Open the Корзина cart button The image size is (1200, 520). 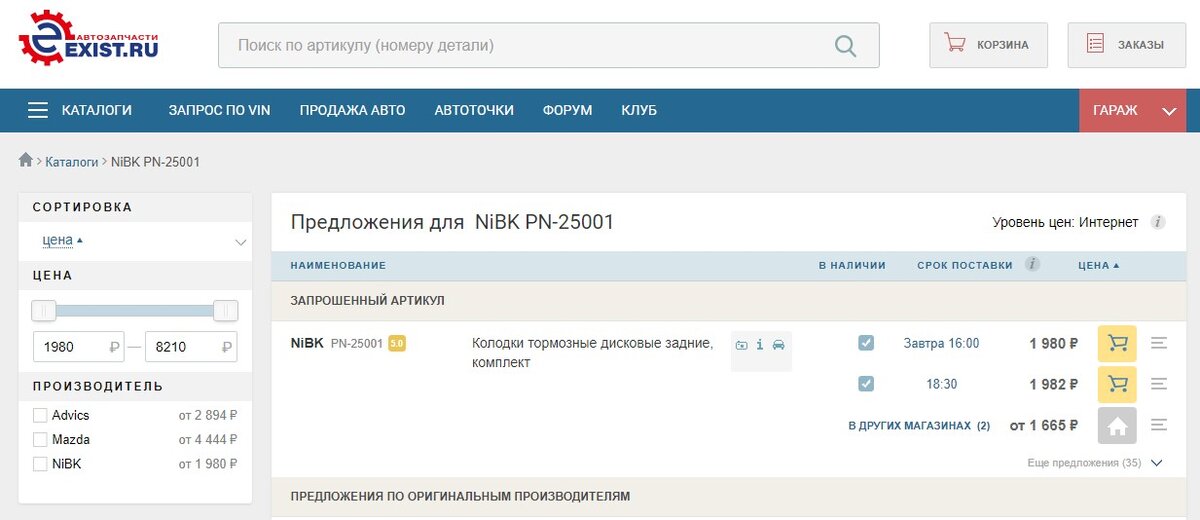(988, 45)
